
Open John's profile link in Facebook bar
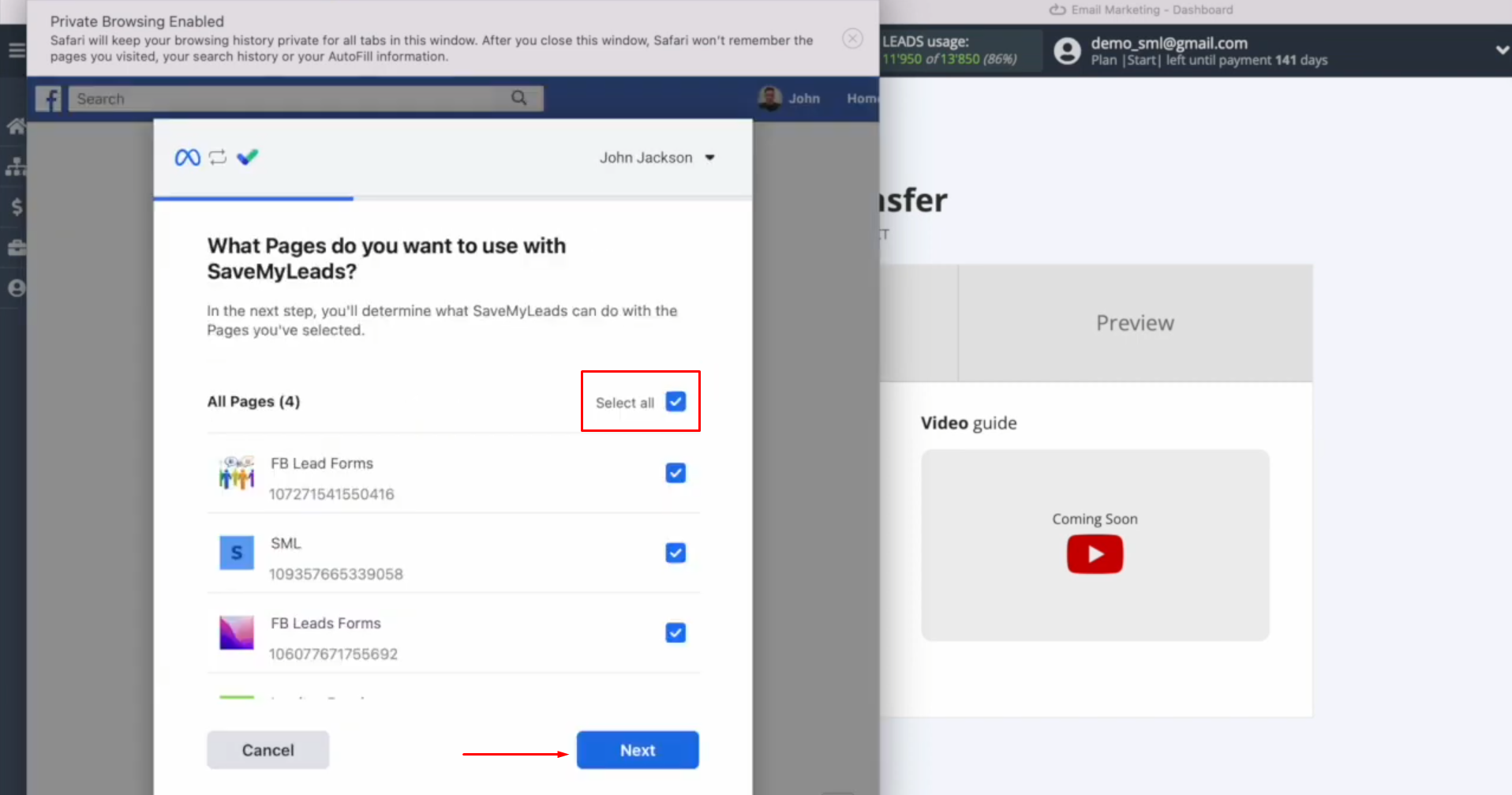(x=804, y=99)
